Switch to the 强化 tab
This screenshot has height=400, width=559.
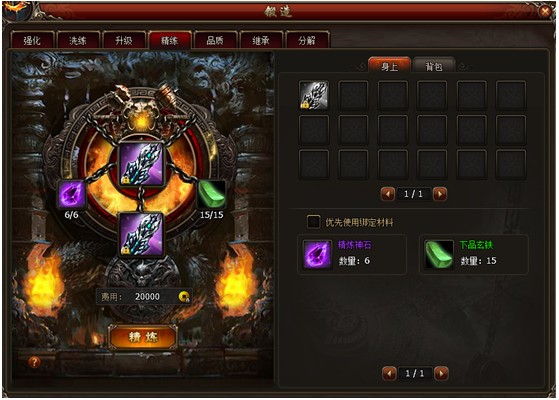pyautogui.click(x=32, y=40)
